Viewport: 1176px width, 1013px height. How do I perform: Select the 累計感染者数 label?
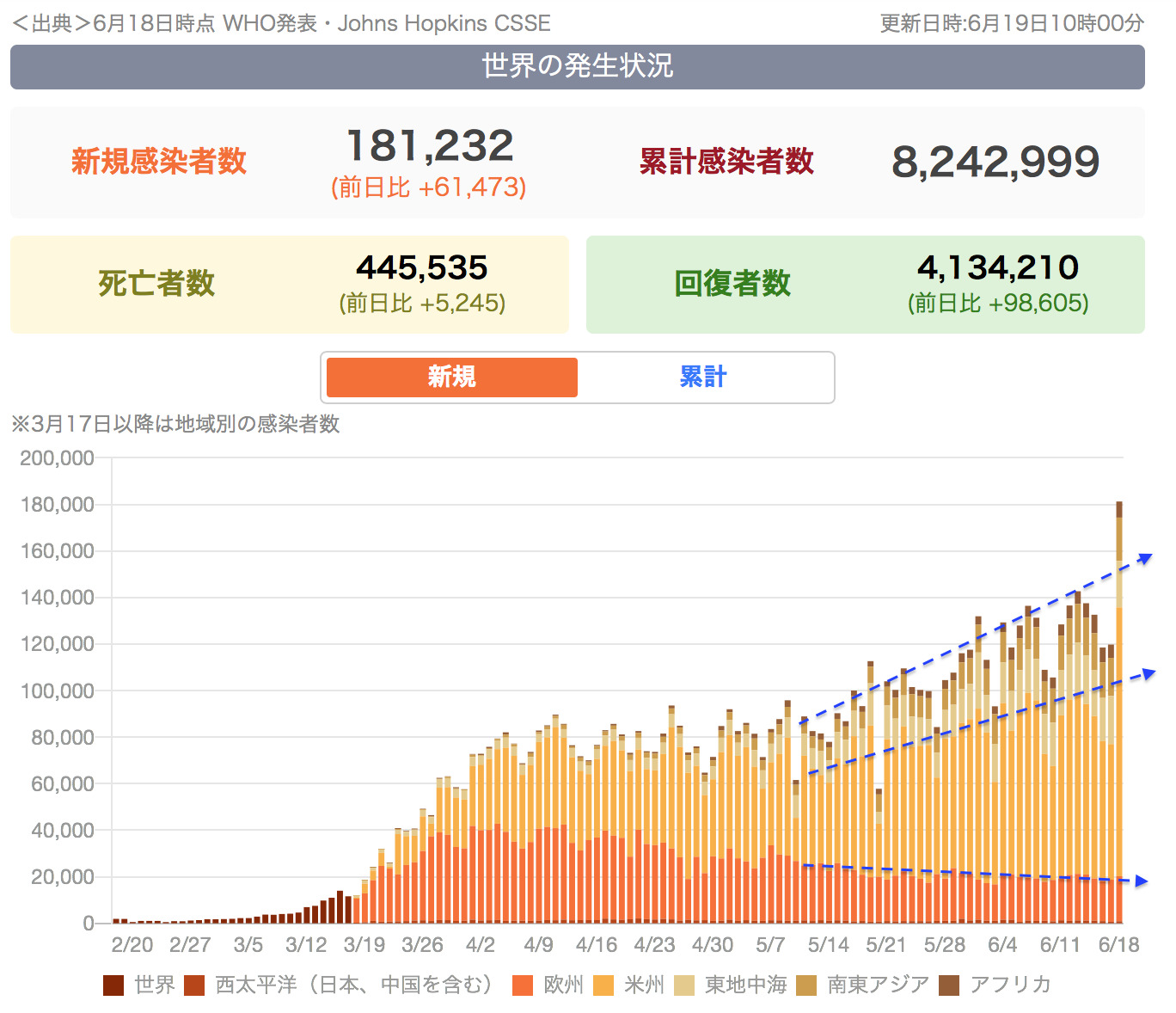pos(726,162)
